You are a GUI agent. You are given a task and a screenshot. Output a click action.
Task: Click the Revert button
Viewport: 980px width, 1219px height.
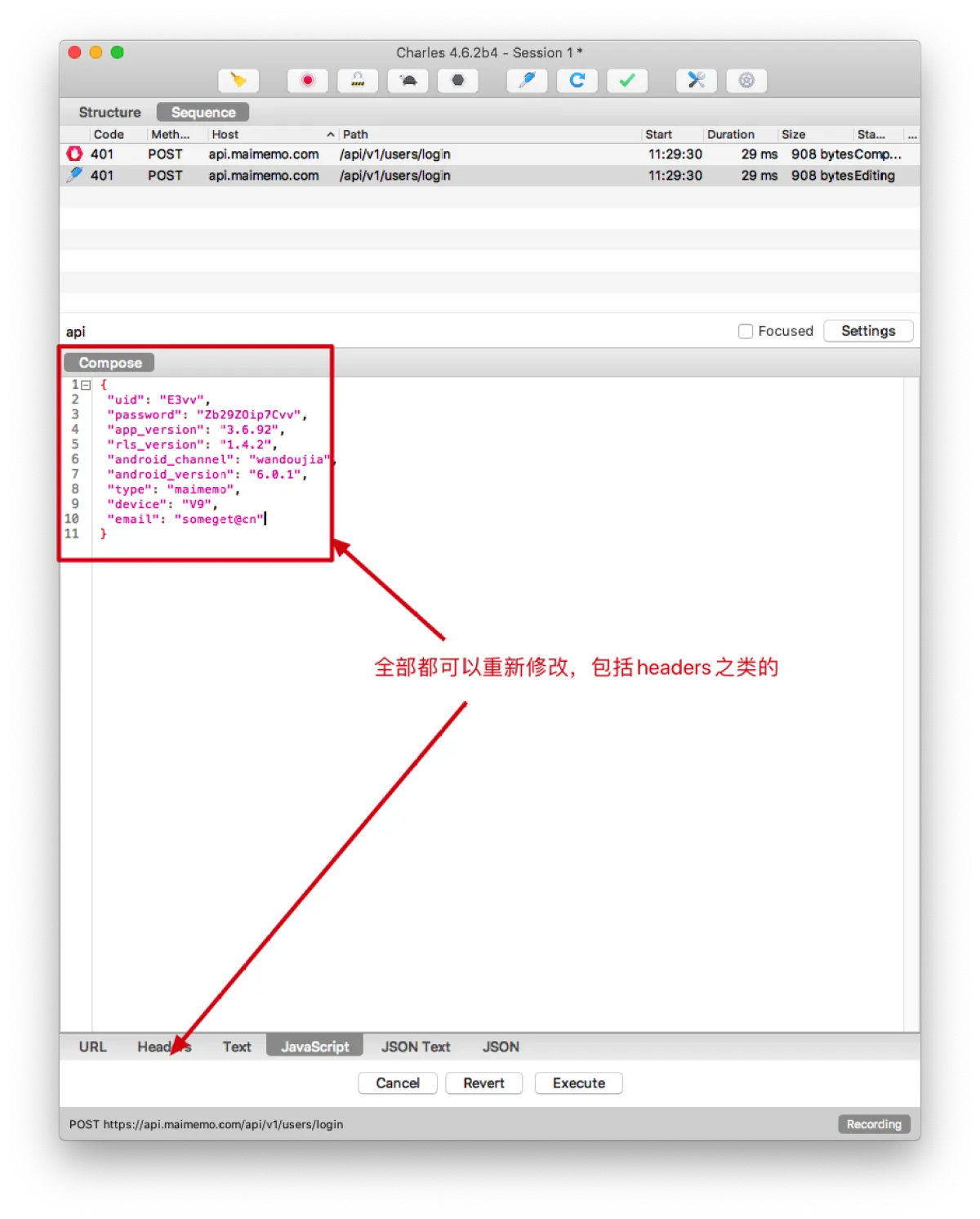coord(483,1083)
